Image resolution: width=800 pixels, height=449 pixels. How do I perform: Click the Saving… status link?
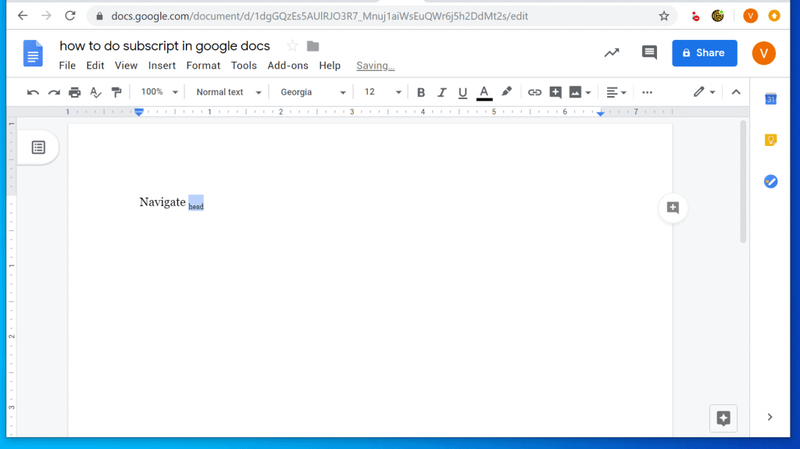click(x=375, y=66)
